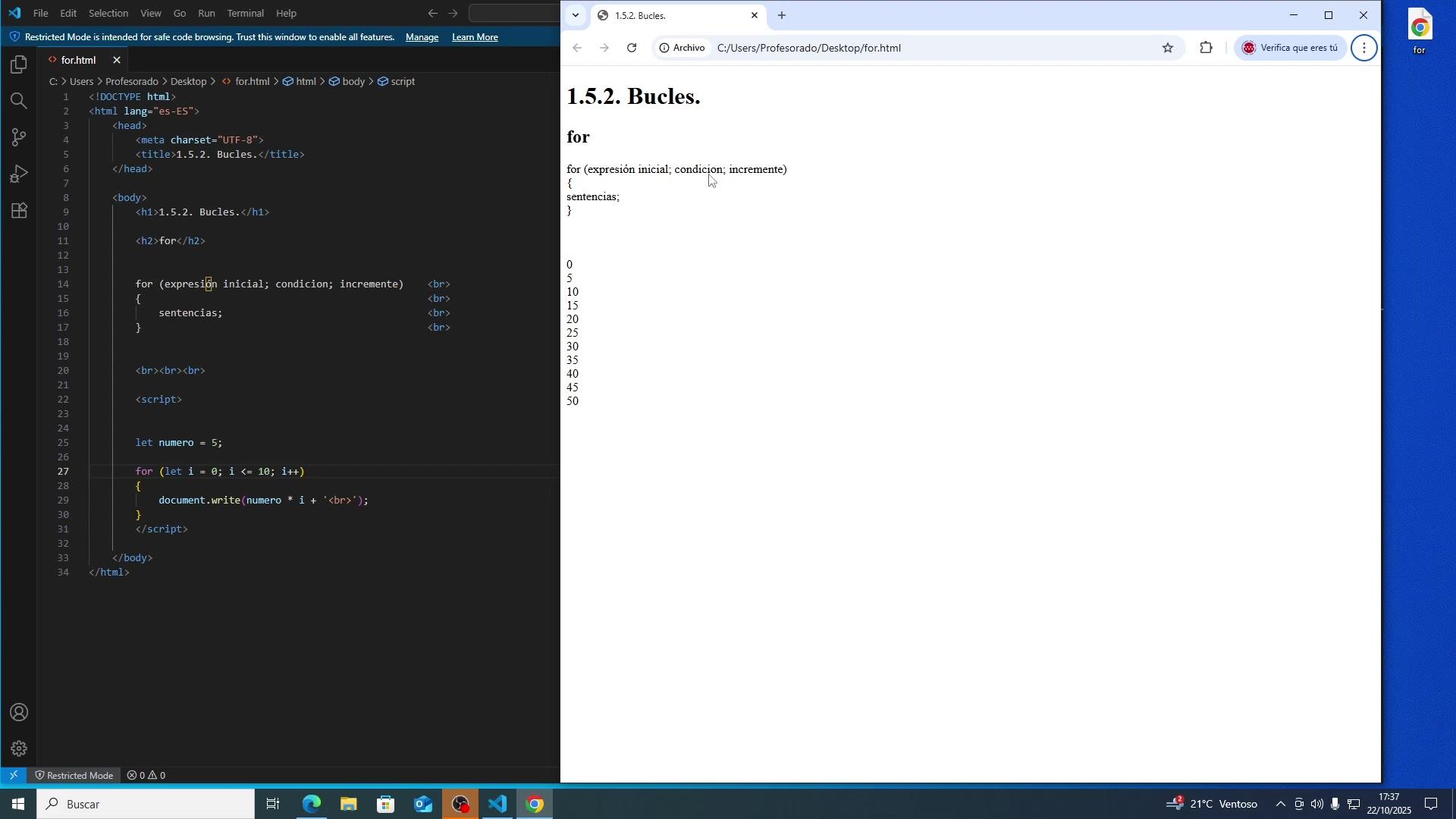1456x819 pixels.
Task: Click the Chrome address bar URL
Action: coord(809,48)
